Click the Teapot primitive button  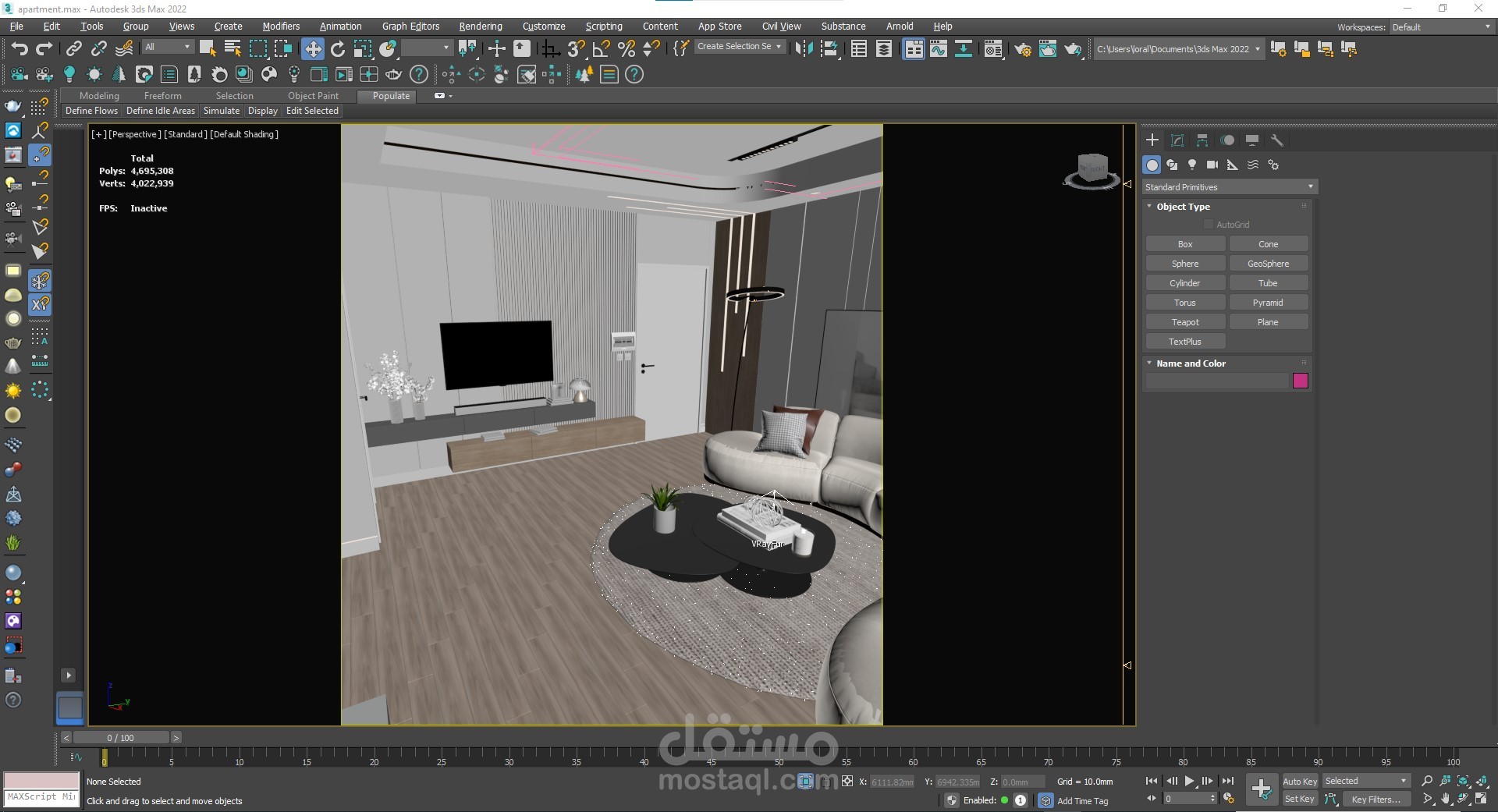[1185, 322]
